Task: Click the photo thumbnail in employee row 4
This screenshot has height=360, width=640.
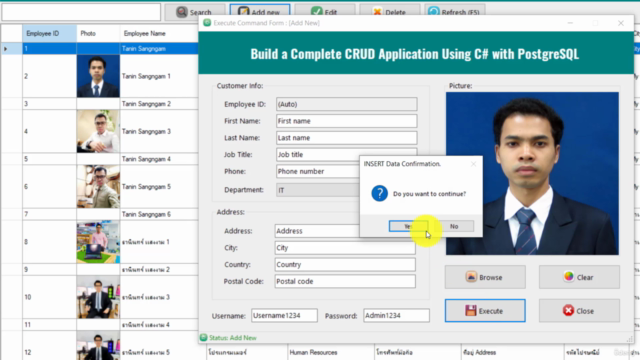Action: [98, 131]
